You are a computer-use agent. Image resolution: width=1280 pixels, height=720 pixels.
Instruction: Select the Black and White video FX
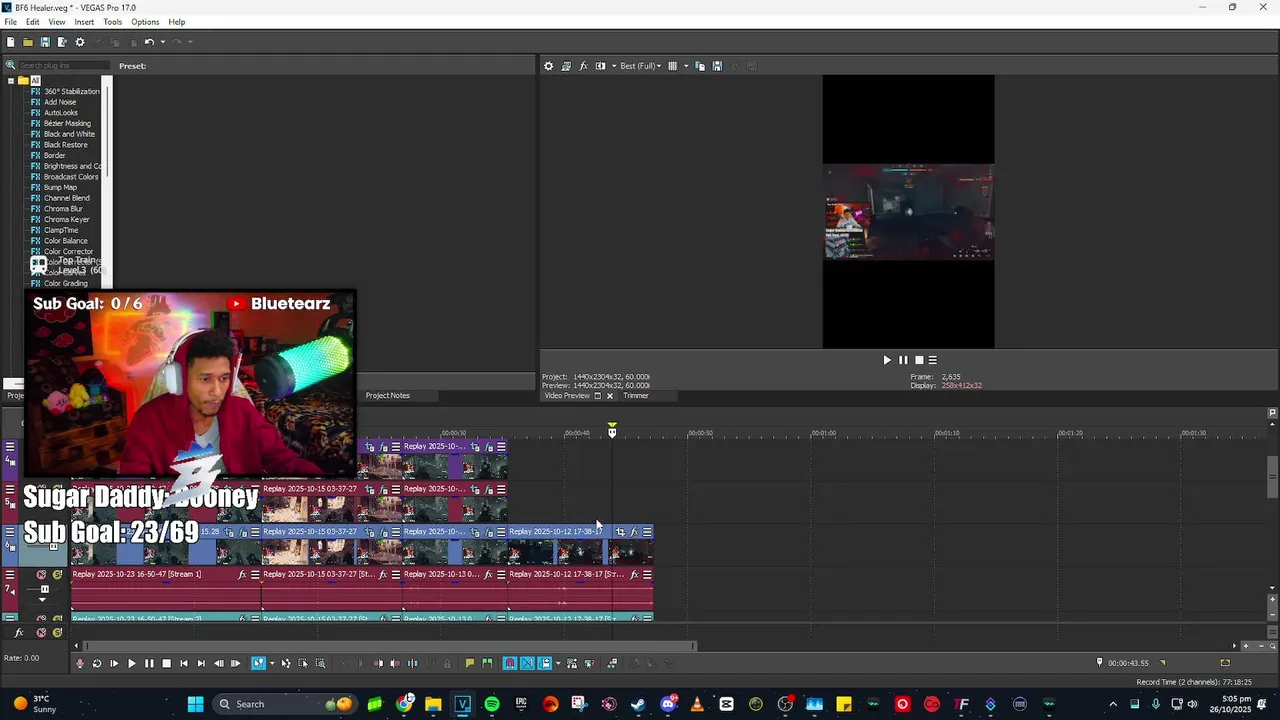[69, 134]
